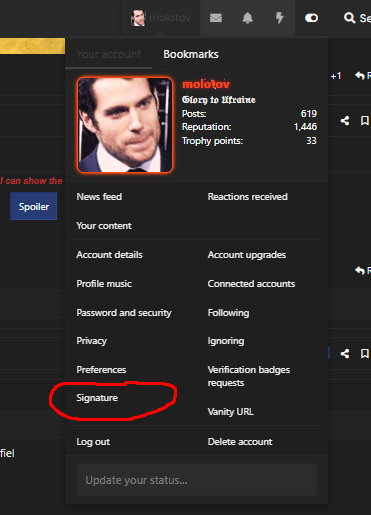
Task: Click the lower share icon near Ignoring
Action: click(345, 353)
